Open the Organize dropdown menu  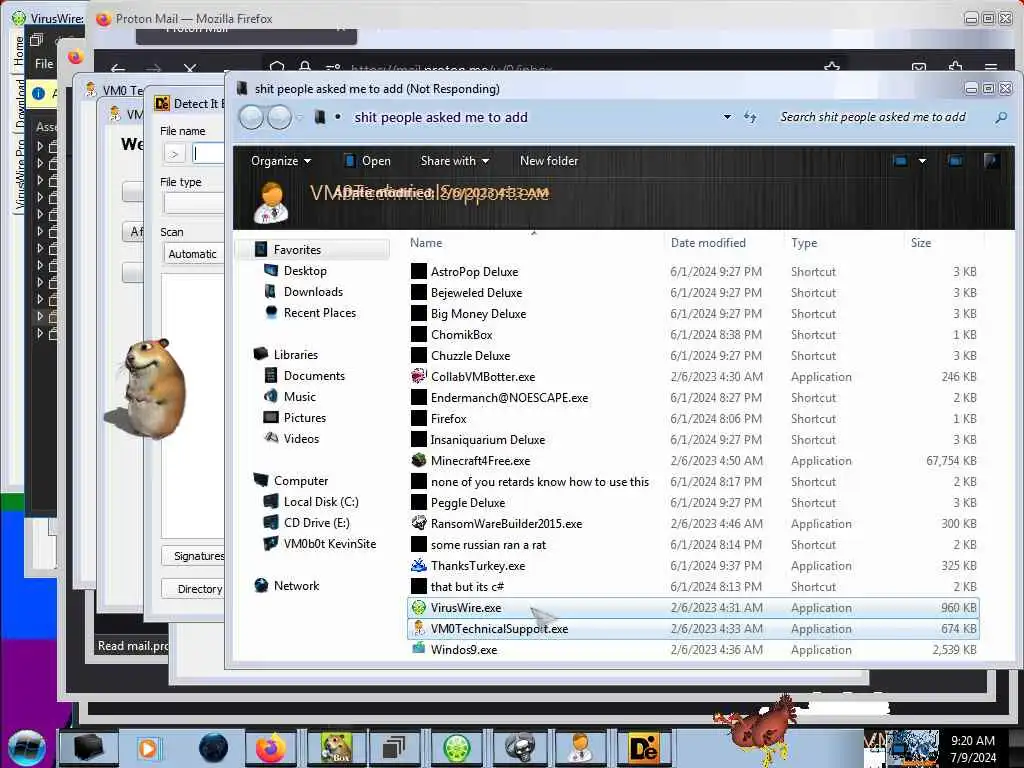coord(281,161)
